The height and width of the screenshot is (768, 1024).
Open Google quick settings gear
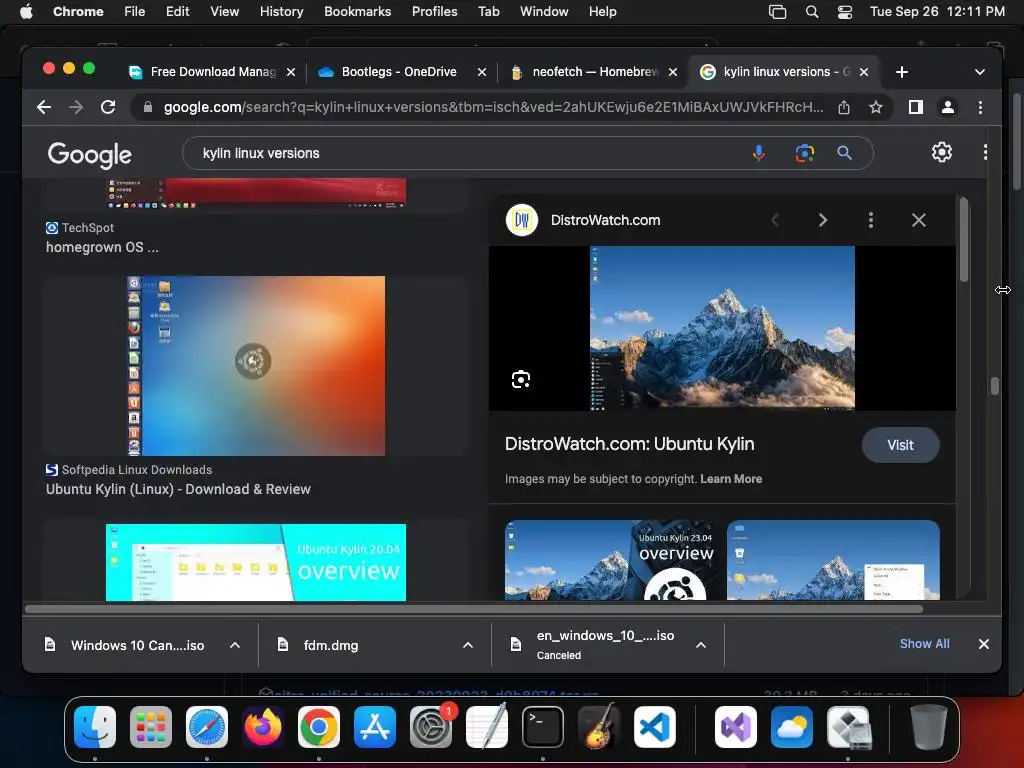coord(941,152)
